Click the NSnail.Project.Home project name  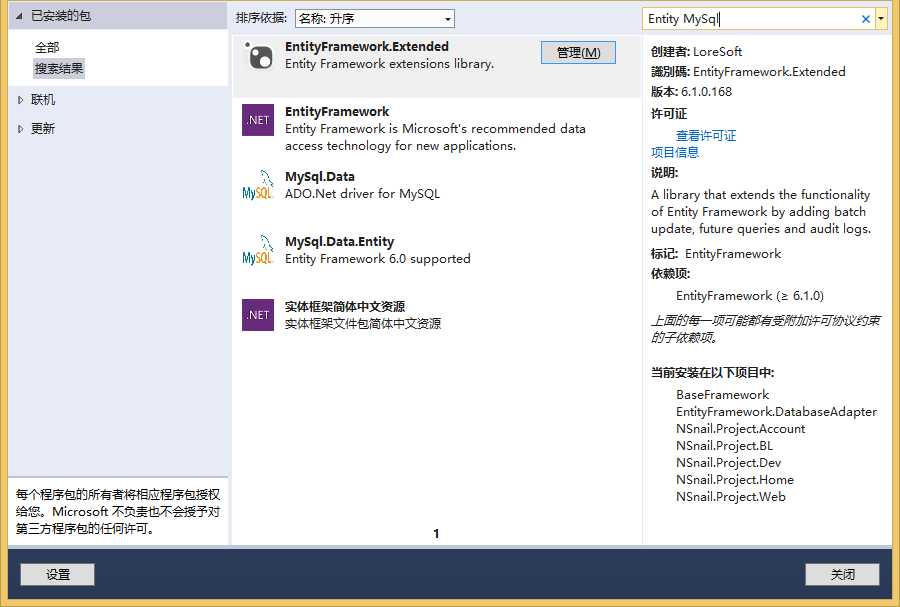tap(735, 480)
